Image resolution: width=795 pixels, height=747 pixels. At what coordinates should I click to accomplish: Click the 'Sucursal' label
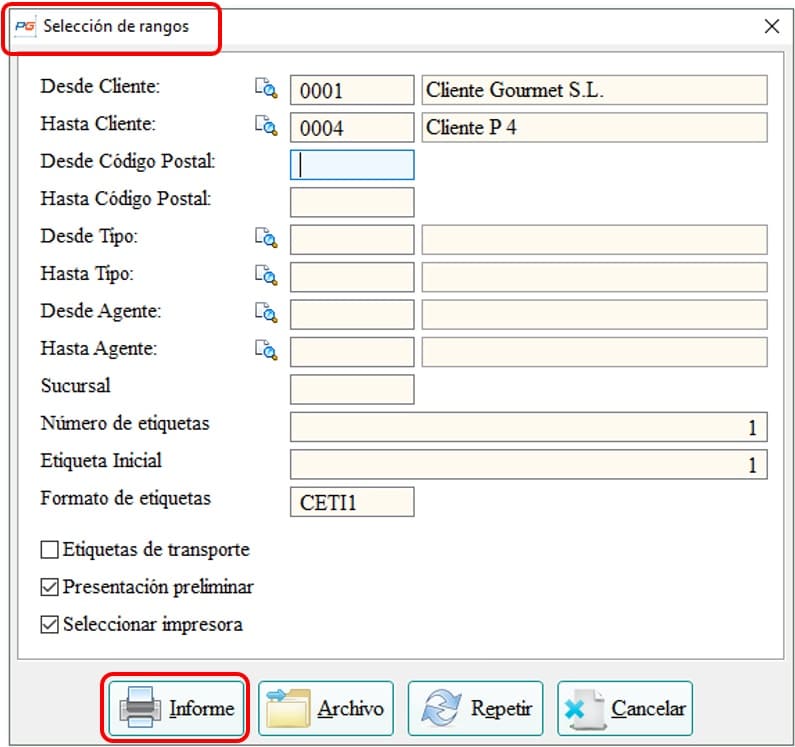pyautogui.click(x=76, y=386)
